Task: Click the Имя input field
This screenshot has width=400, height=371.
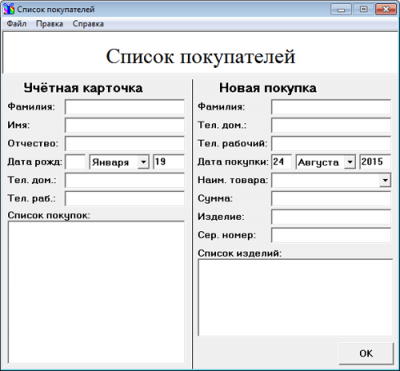Action: [x=125, y=126]
